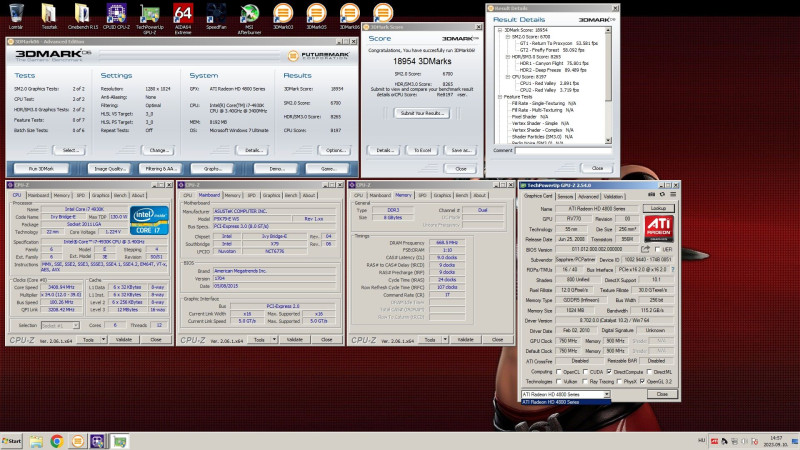
Task: Collapse the CPU Score tree node
Action: click(508, 77)
